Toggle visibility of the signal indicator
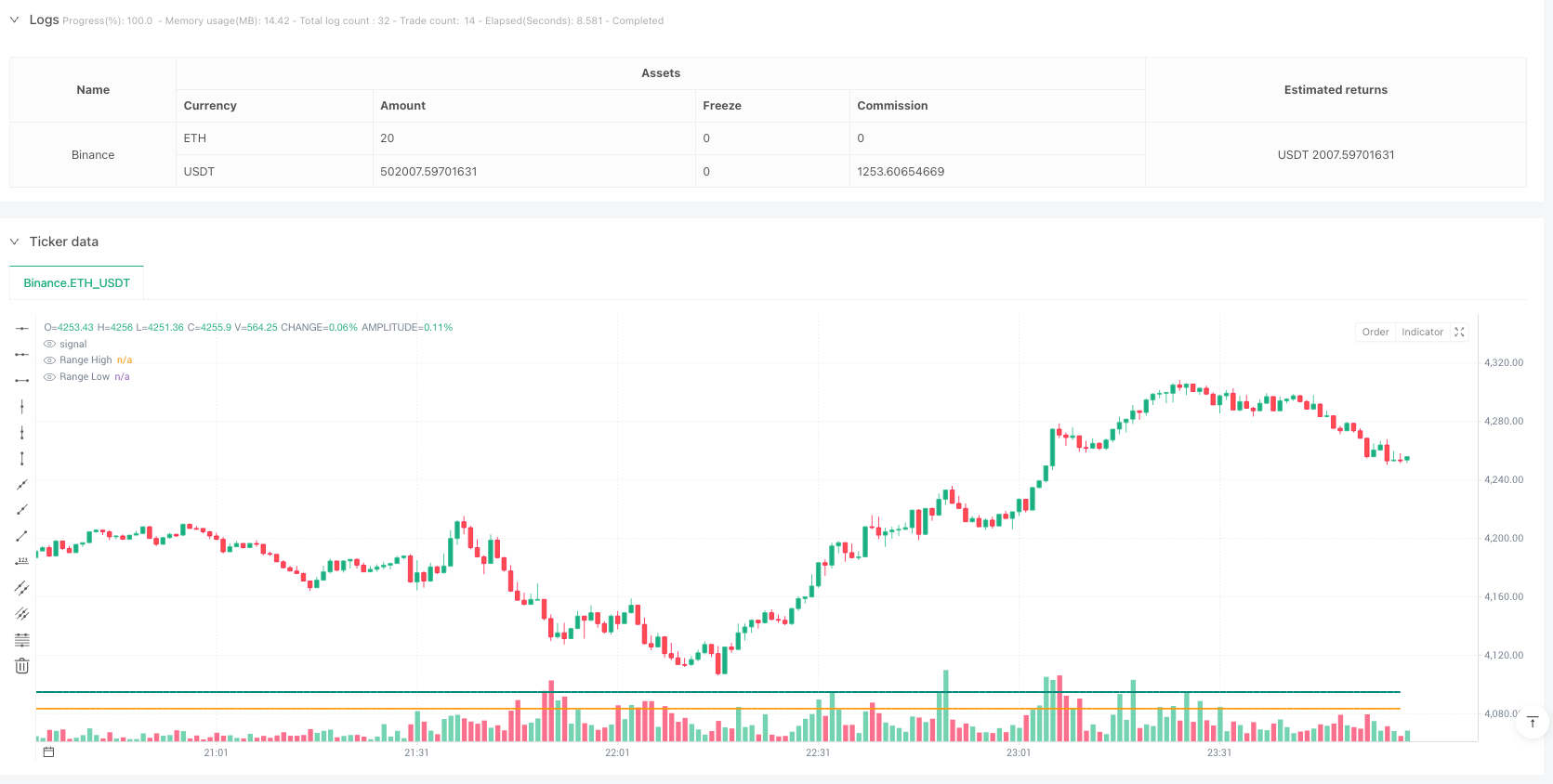The height and width of the screenshot is (784, 1553). [50, 344]
